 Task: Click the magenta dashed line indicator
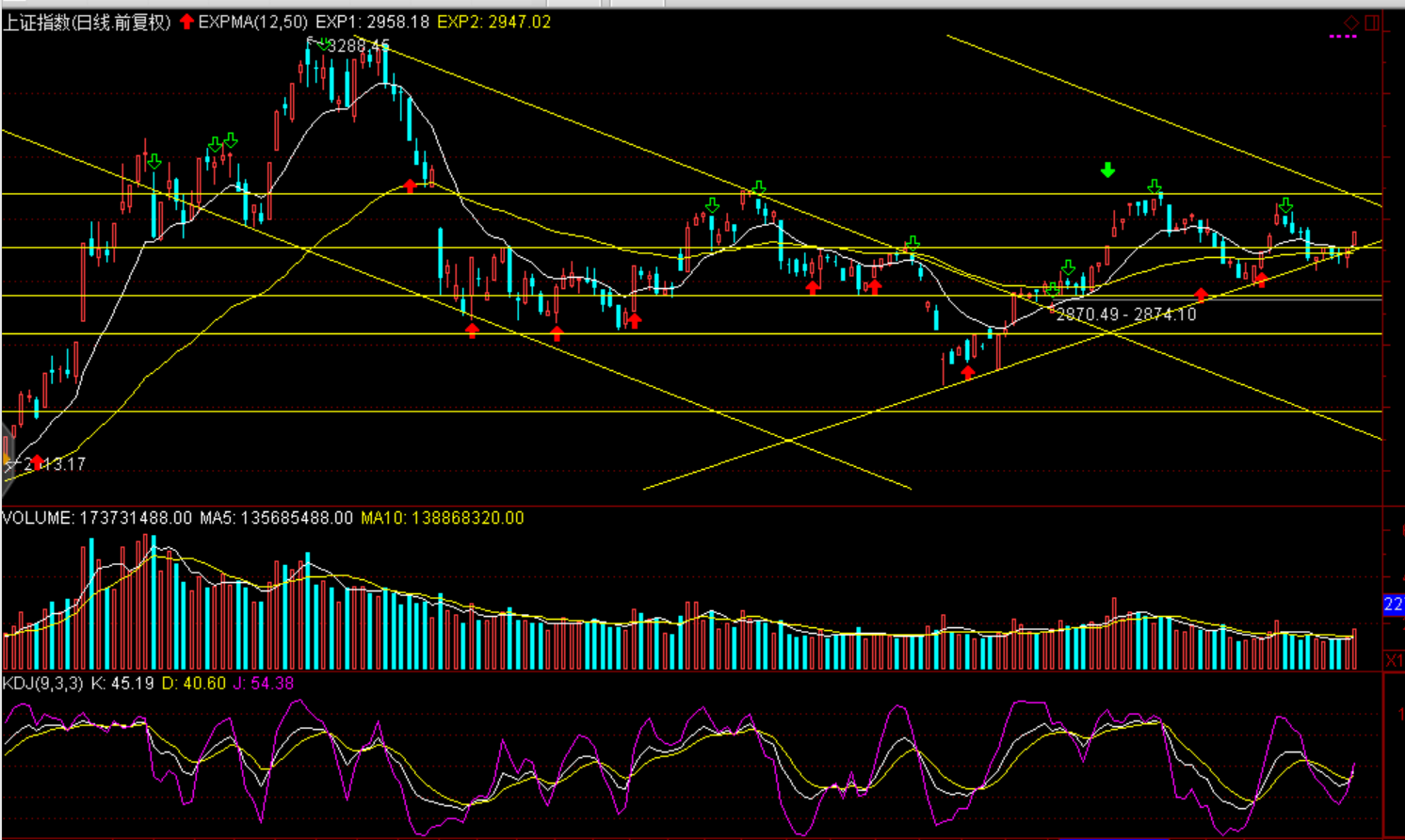pos(1342,37)
